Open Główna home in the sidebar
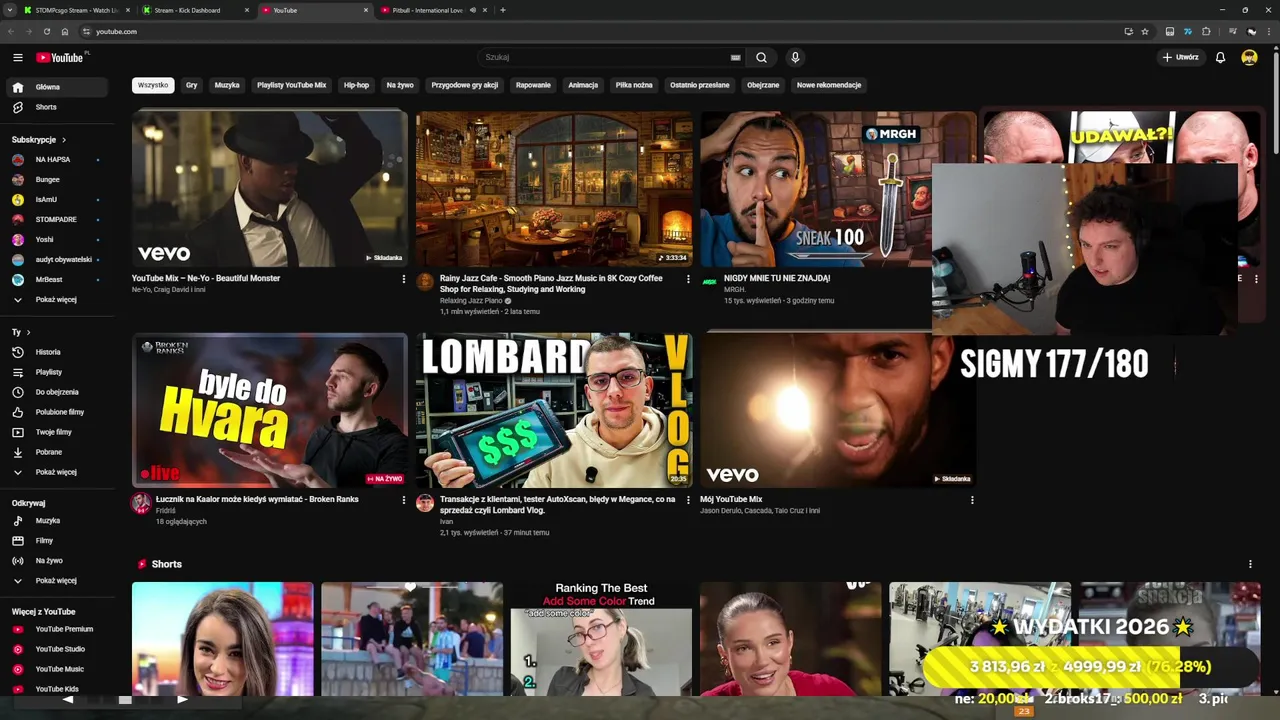 click(x=58, y=87)
